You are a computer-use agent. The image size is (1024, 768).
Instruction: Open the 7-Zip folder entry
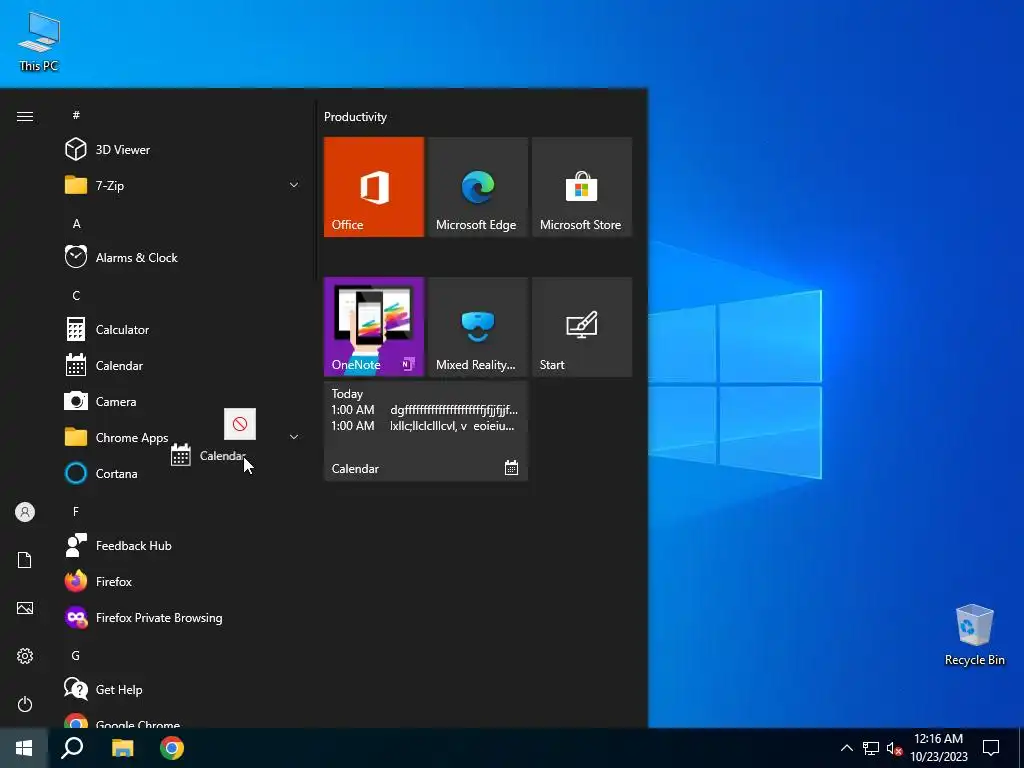tap(180, 185)
